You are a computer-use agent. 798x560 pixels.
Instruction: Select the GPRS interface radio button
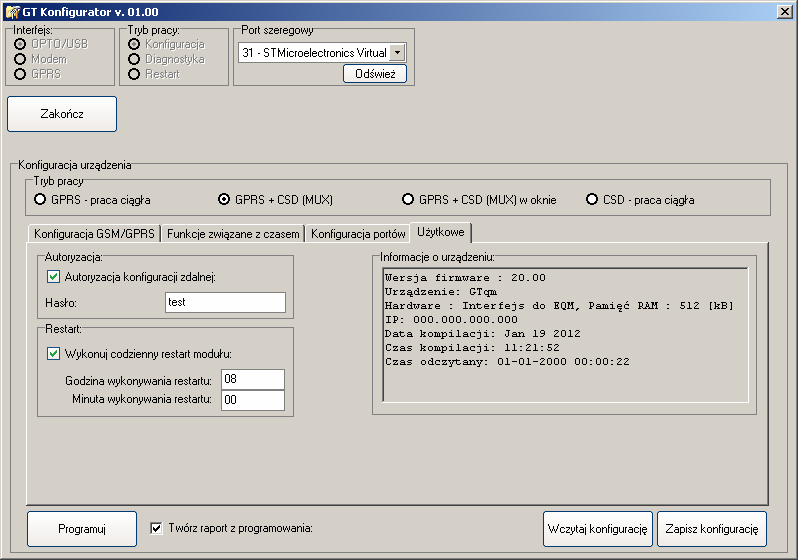point(20,74)
